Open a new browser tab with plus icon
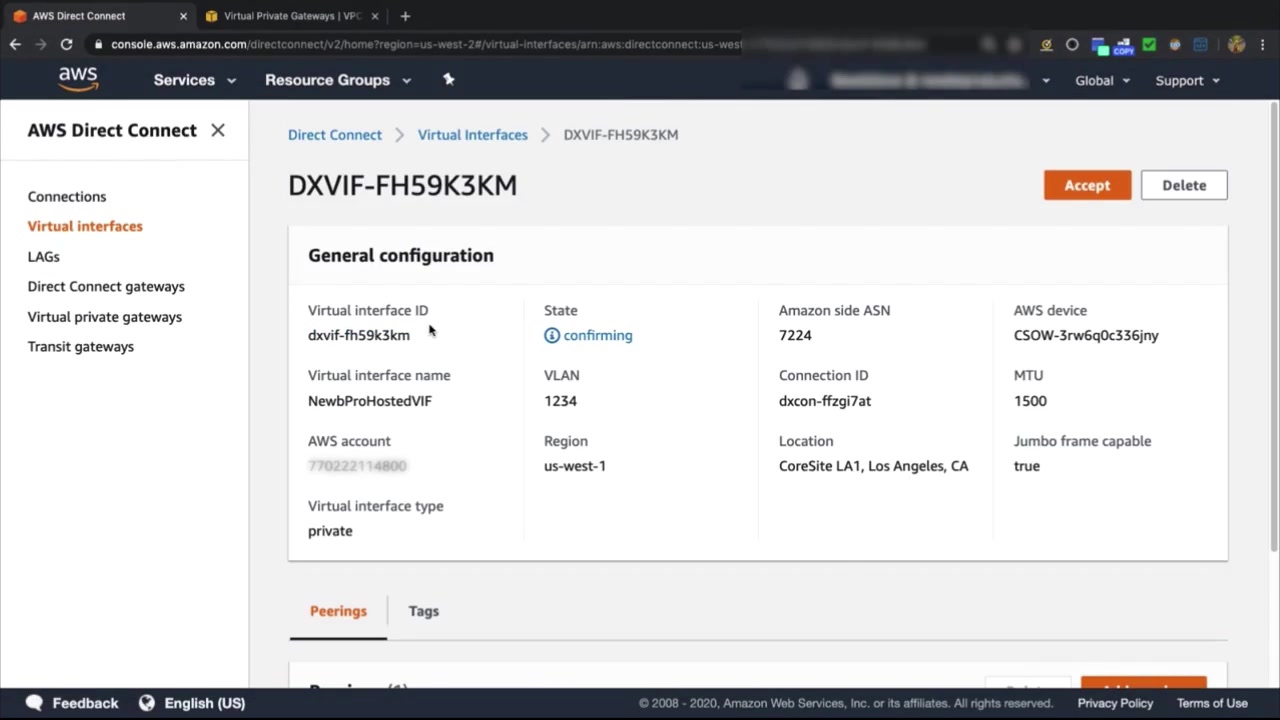Image resolution: width=1280 pixels, height=720 pixels. click(405, 16)
